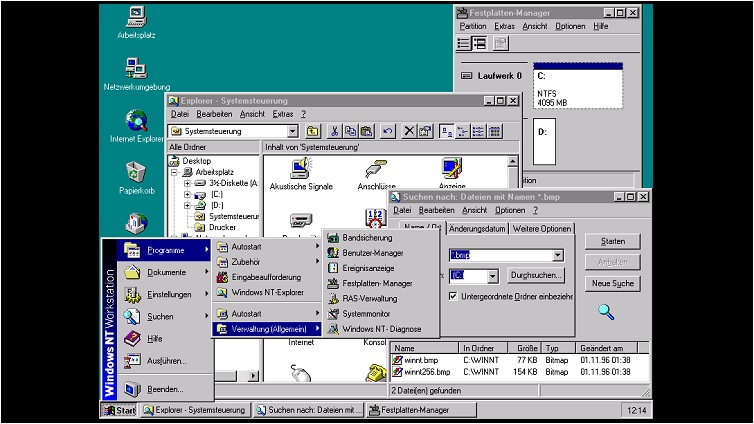
Task: Select Festplatten-Manager in the Verwaltung submenu
Action: pos(377,283)
